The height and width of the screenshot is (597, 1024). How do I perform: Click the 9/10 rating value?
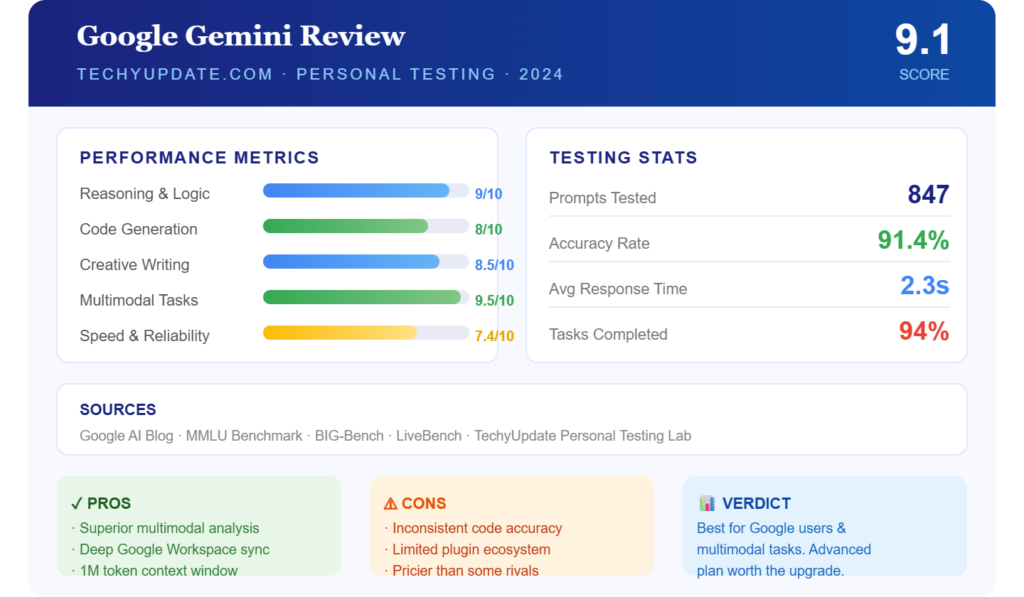488,194
